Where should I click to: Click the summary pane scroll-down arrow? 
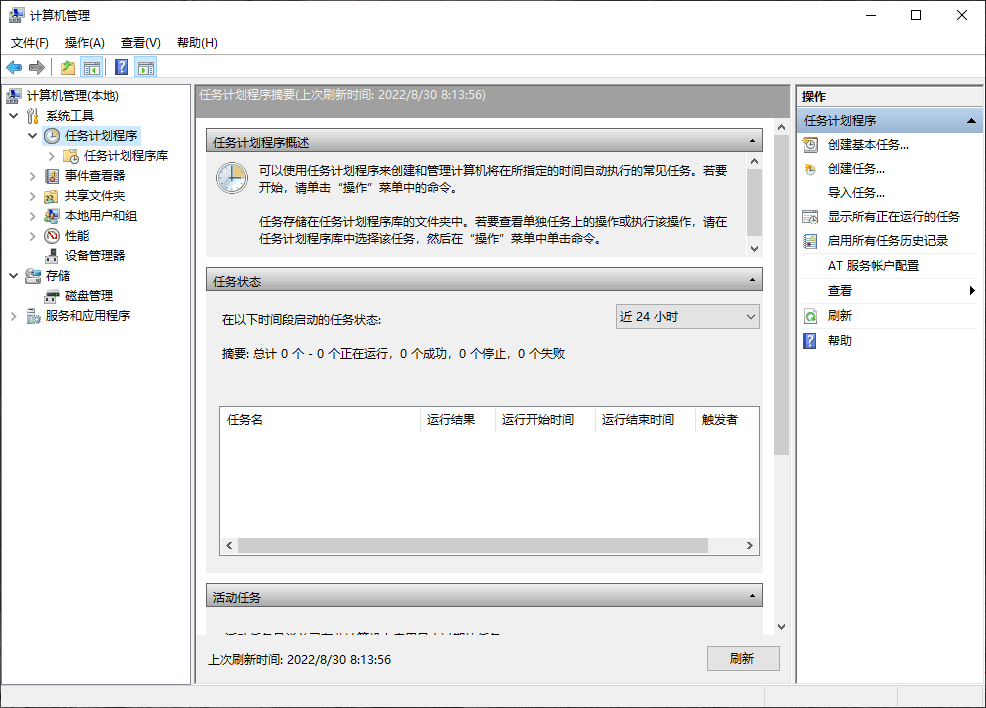[x=781, y=626]
